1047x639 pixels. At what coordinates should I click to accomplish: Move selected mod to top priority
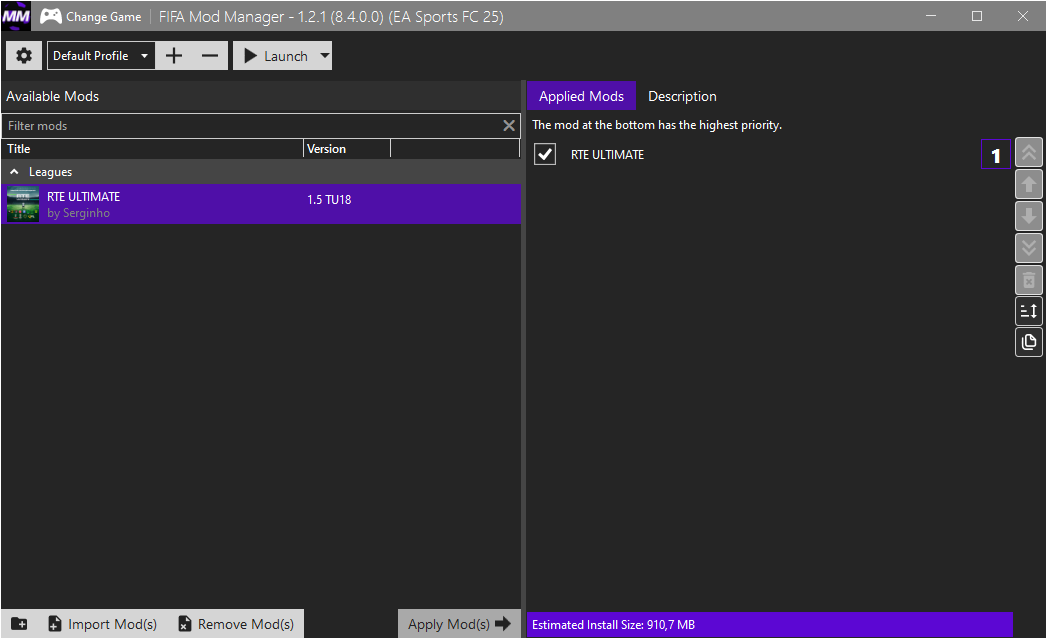(1029, 153)
